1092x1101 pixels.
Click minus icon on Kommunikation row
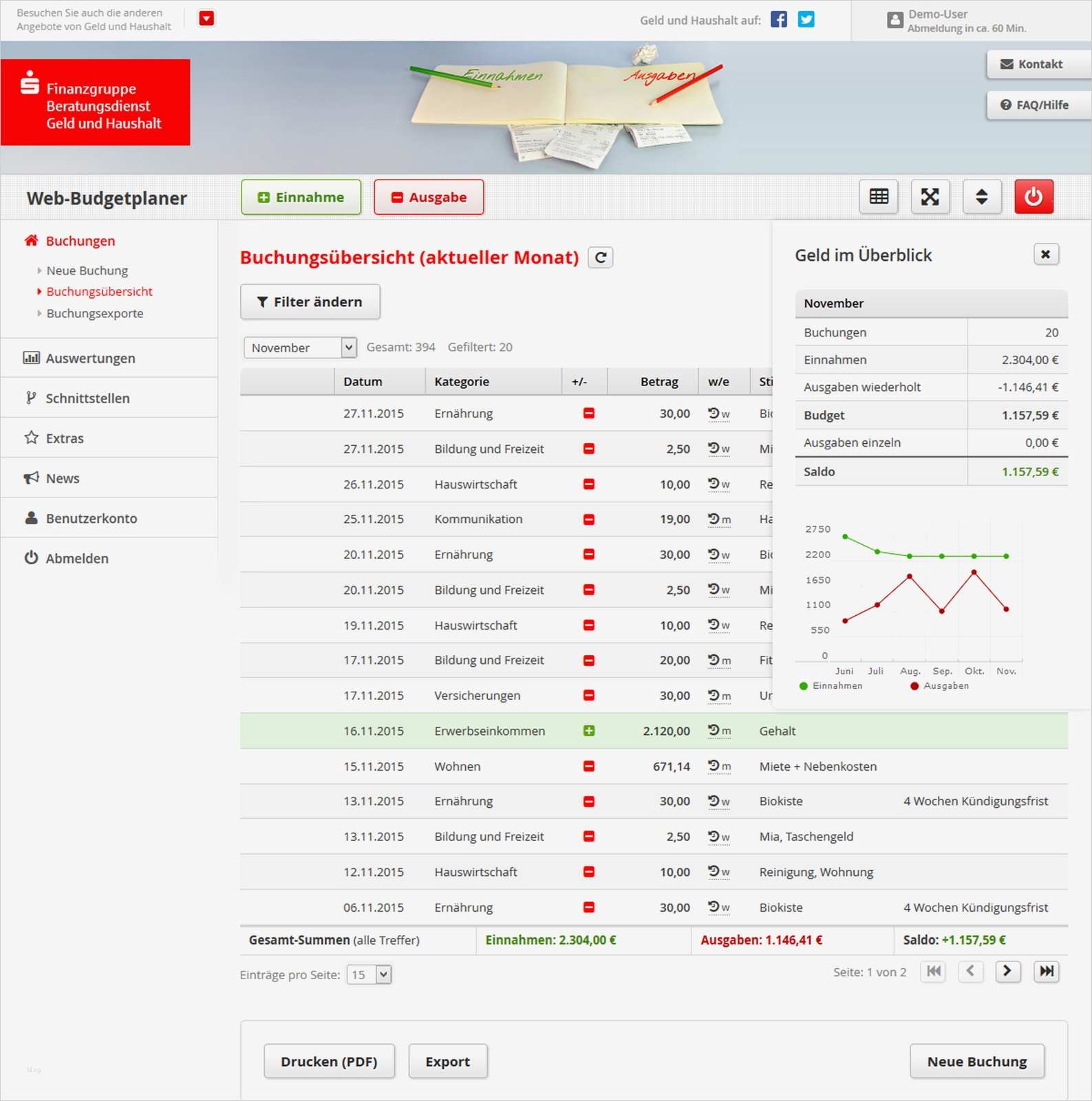589,520
